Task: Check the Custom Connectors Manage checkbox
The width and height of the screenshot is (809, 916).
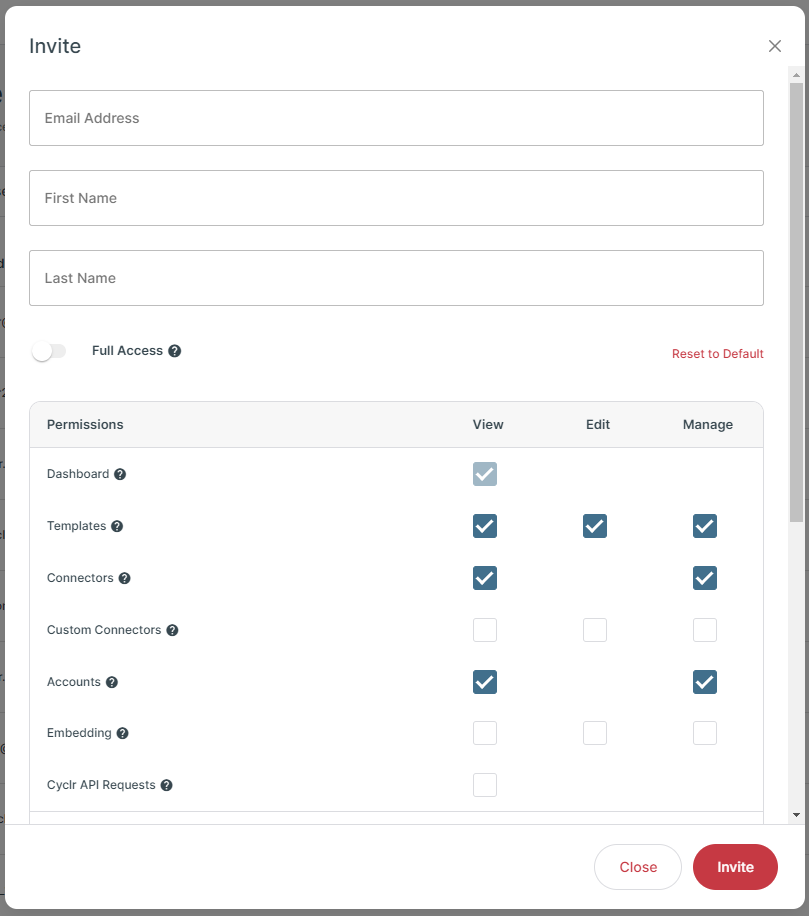Action: tap(704, 630)
